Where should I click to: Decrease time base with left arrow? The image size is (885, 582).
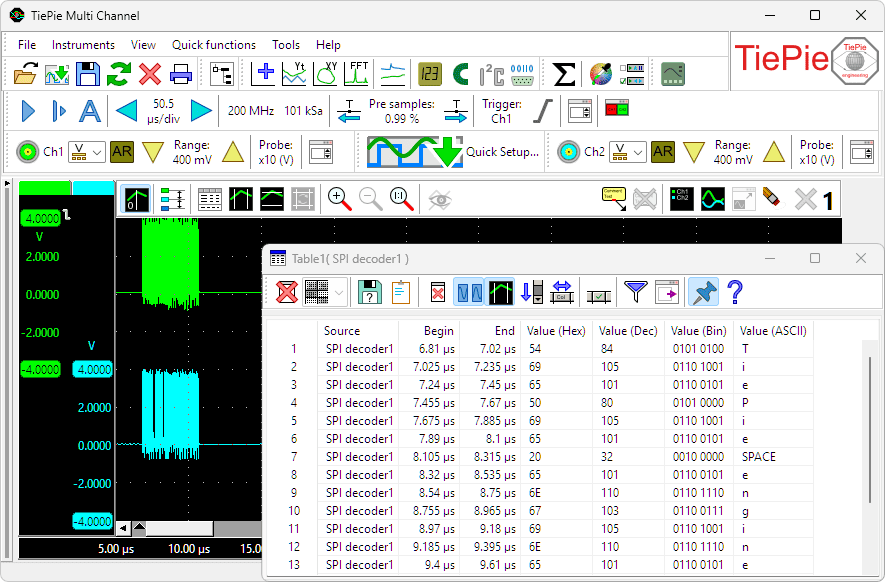126,111
